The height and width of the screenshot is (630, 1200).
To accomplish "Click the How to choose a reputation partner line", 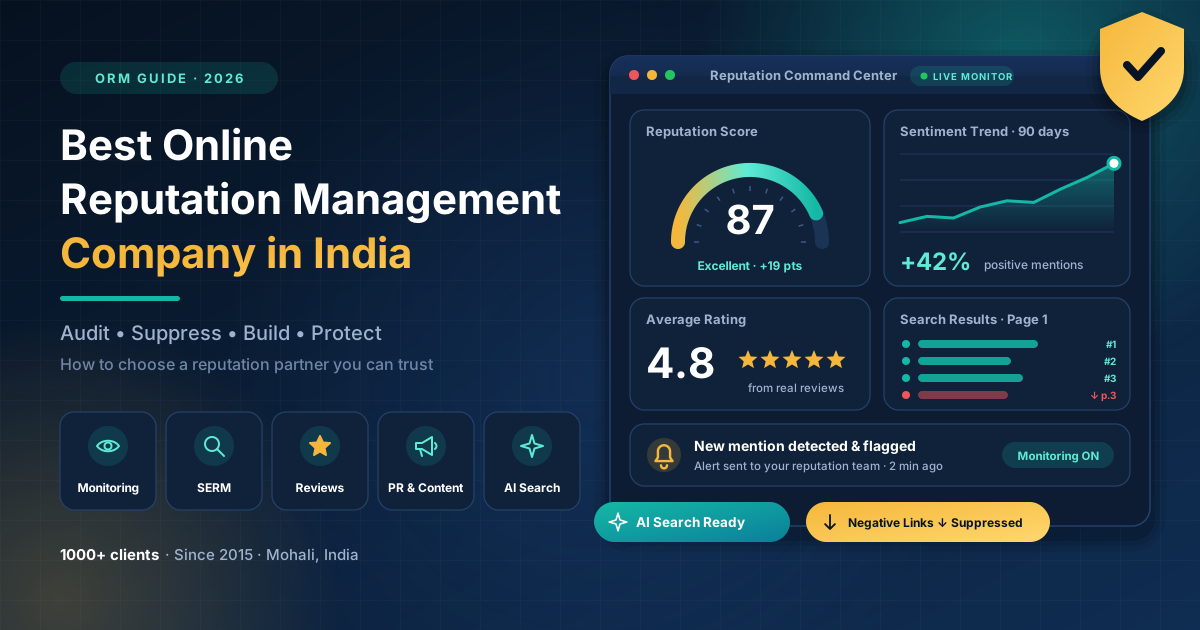I will point(247,365).
